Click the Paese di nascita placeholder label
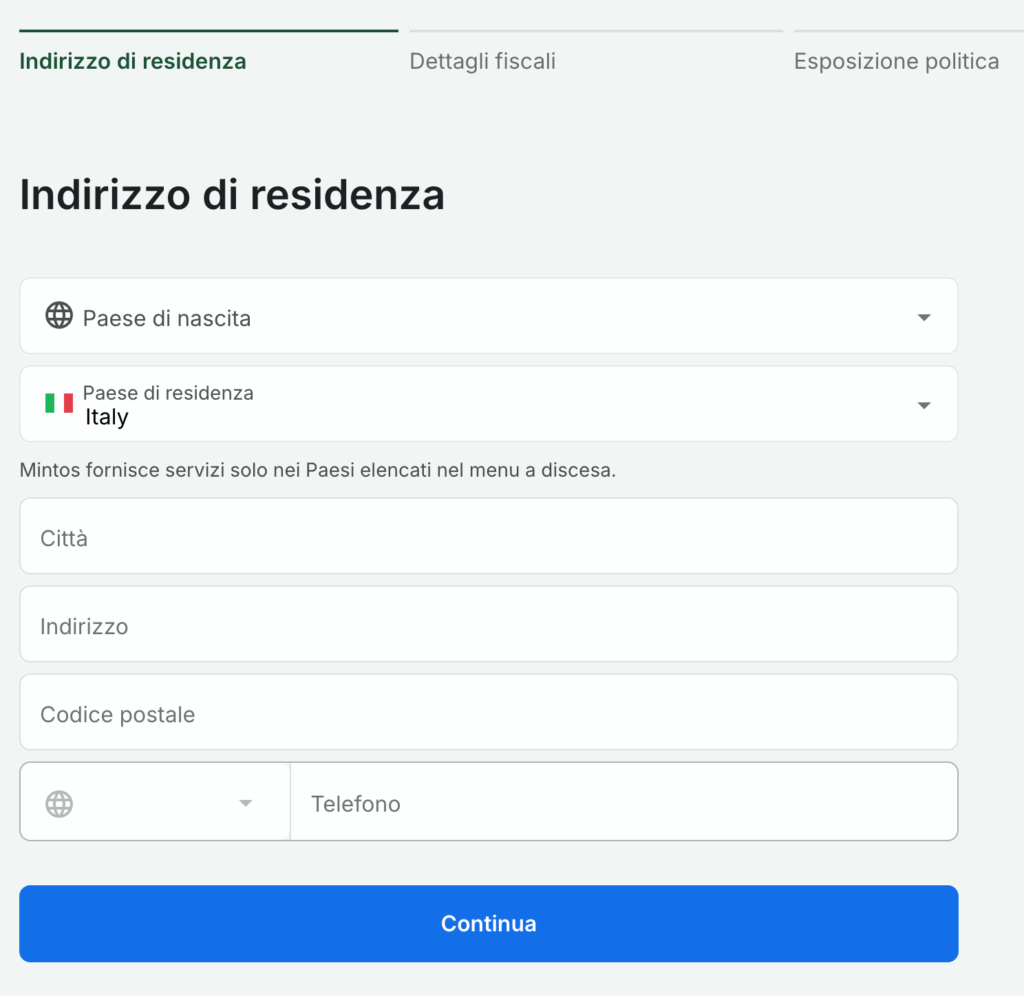 pyautogui.click(x=167, y=318)
